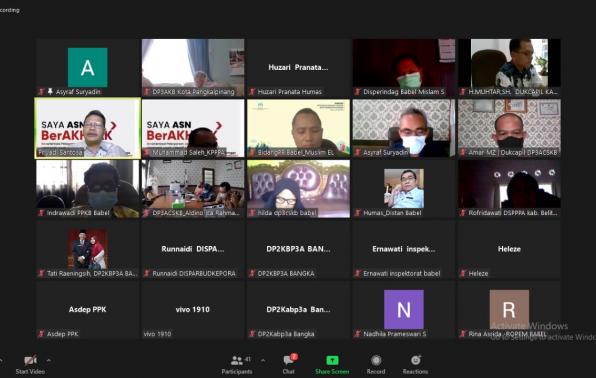Screen dimensions: 596x378
Task: Select the masked Asyraf Suryadin video tile
Action: [404, 128]
